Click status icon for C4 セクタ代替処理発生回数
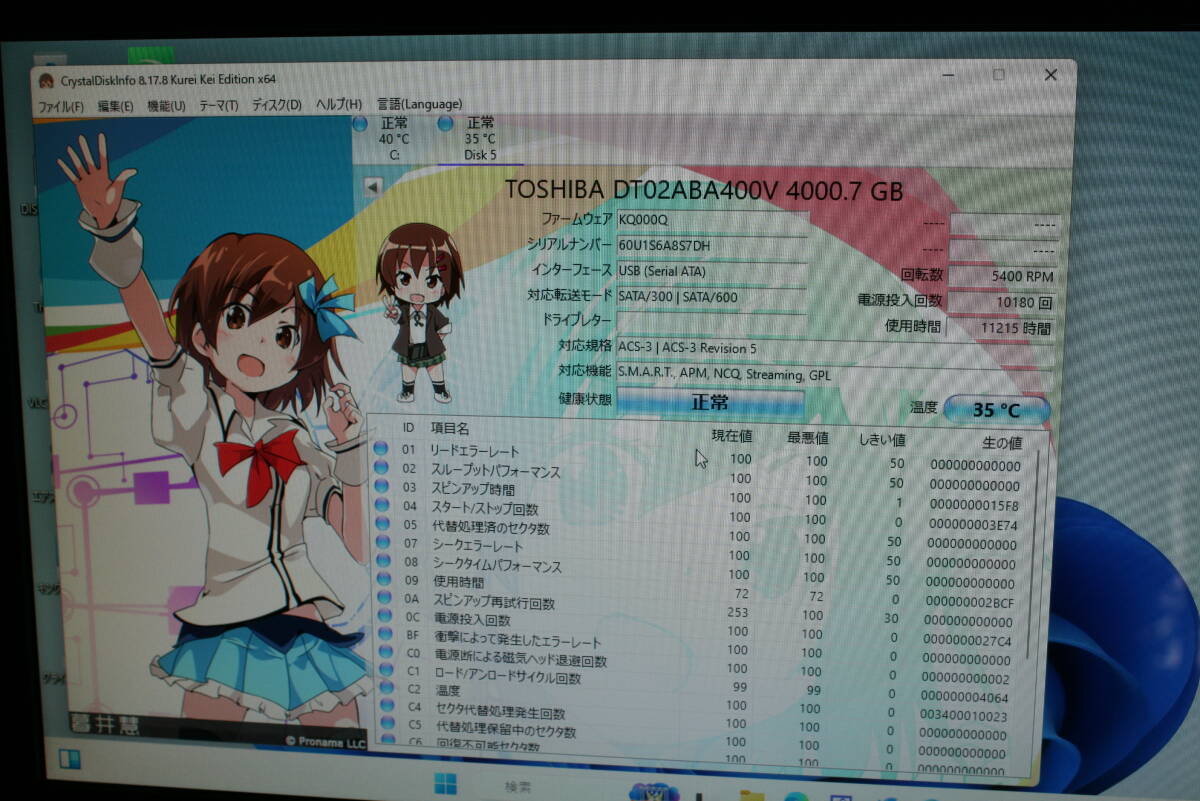The width and height of the screenshot is (1200, 801). pos(386,707)
